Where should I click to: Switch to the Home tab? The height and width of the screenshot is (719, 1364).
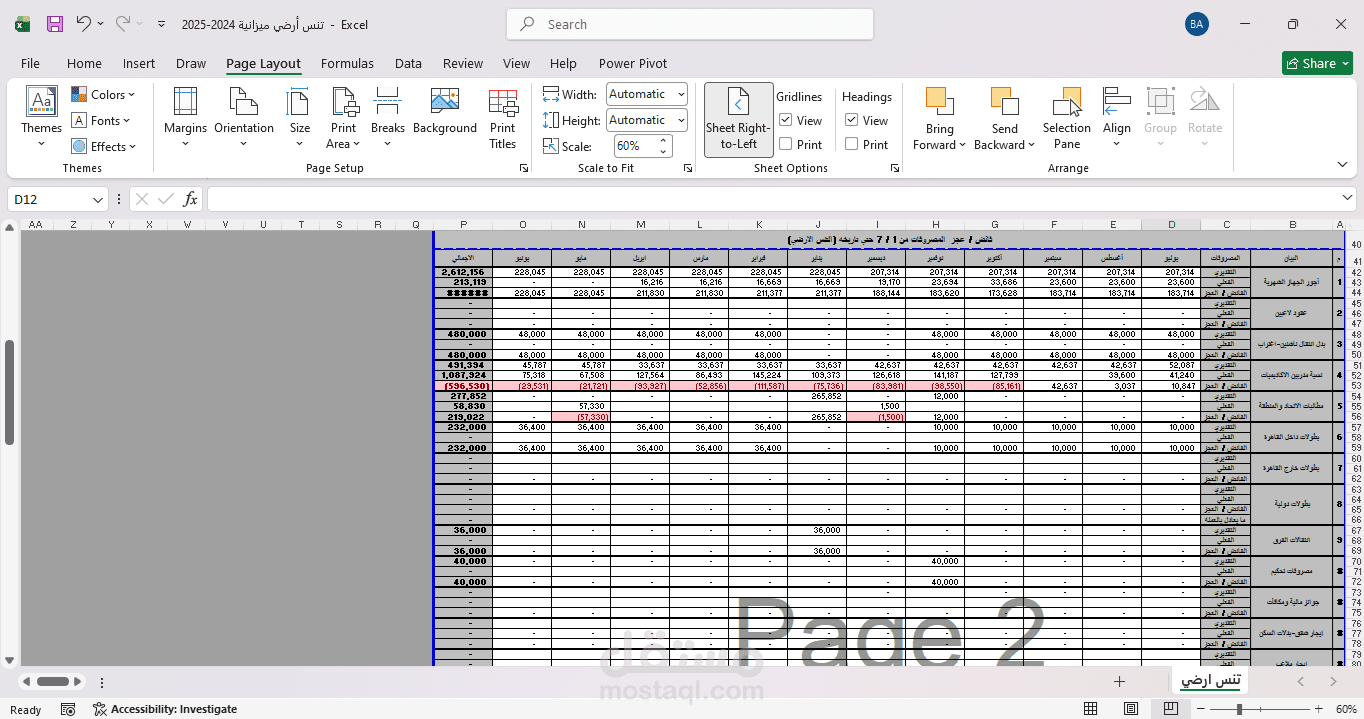(84, 63)
